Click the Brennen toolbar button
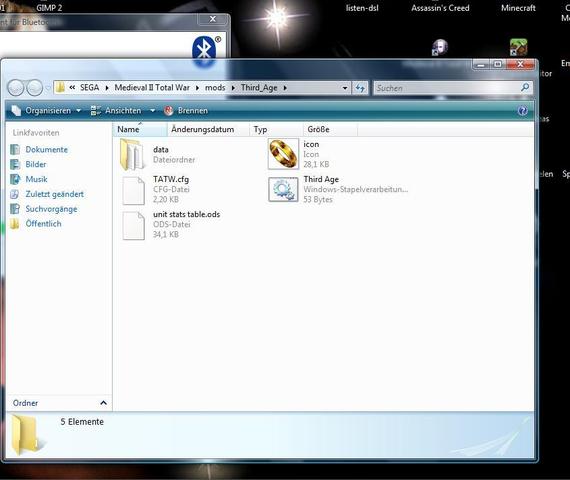This screenshot has height=480, width=570. click(186, 111)
